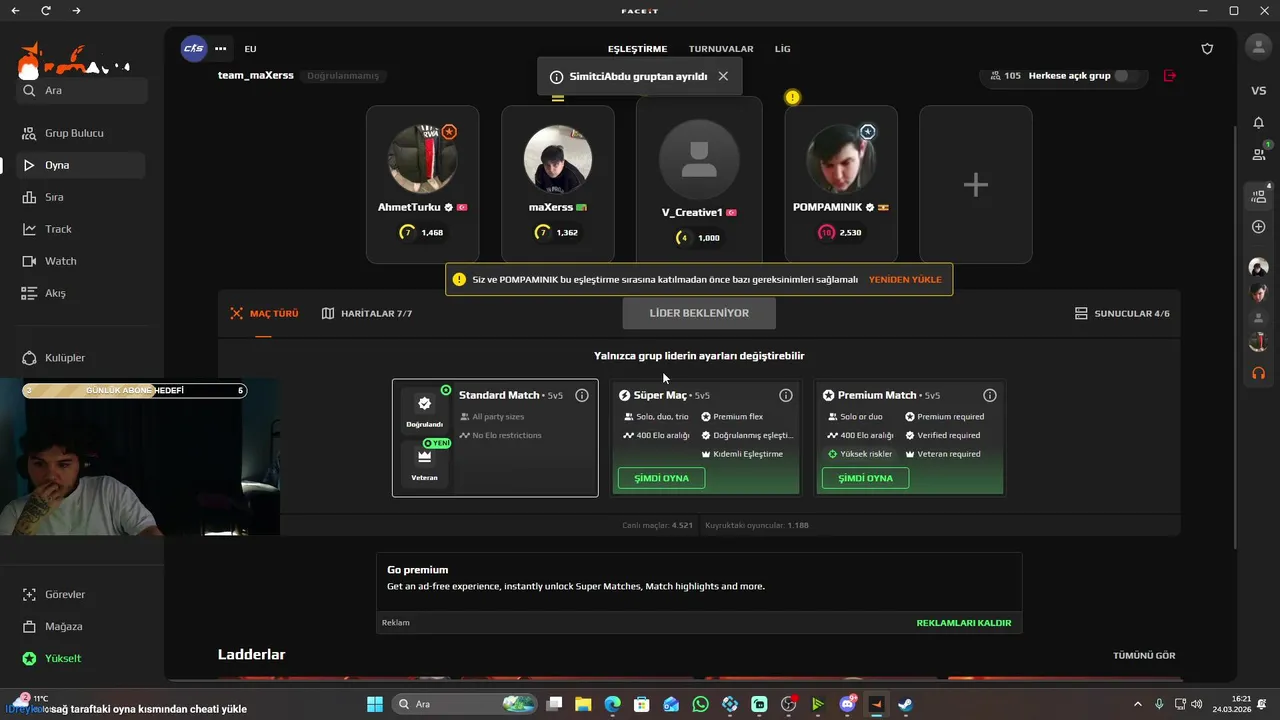Open Grup Bulucu in the sidebar
Screen dimensions: 1280x720
point(73,133)
